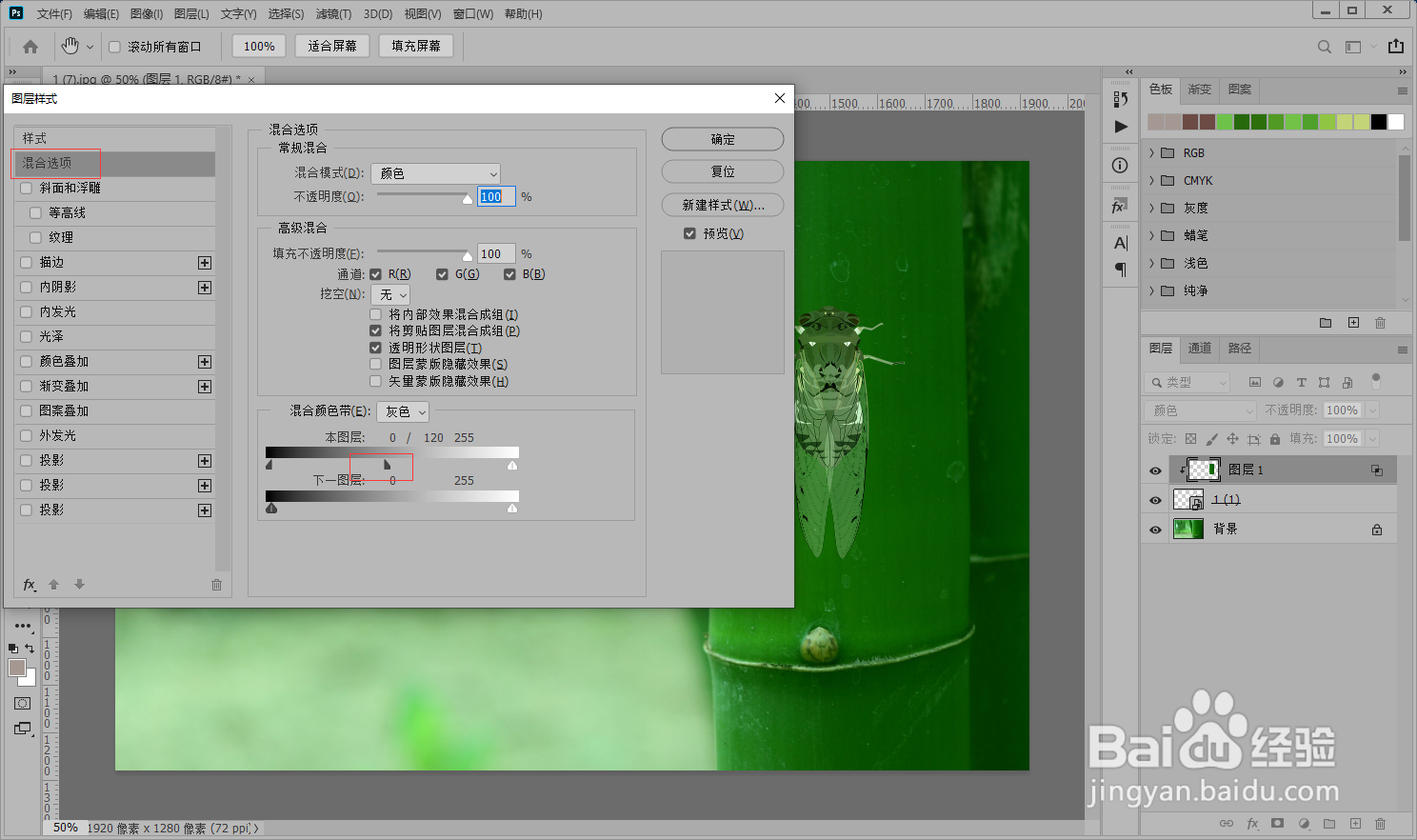This screenshot has width=1417, height=840.
Task: Expand the 蜡笔 swatch folder
Action: coord(1151,235)
